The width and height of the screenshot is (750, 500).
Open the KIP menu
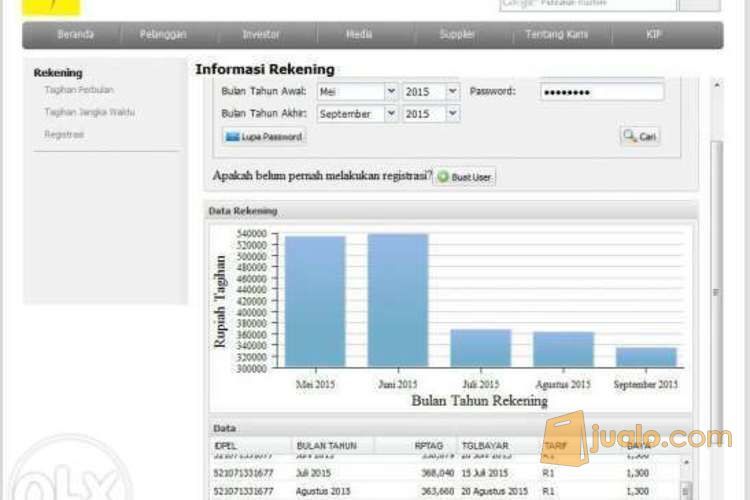(x=653, y=34)
